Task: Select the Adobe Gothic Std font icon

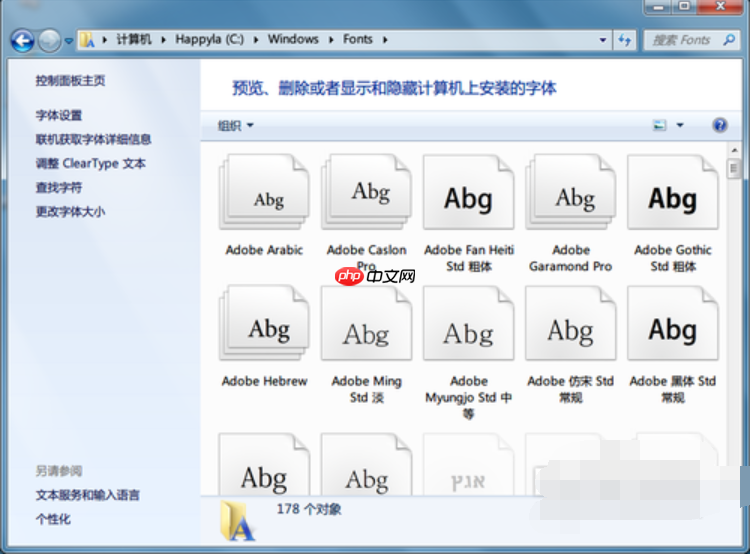Action: pyautogui.click(x=673, y=192)
